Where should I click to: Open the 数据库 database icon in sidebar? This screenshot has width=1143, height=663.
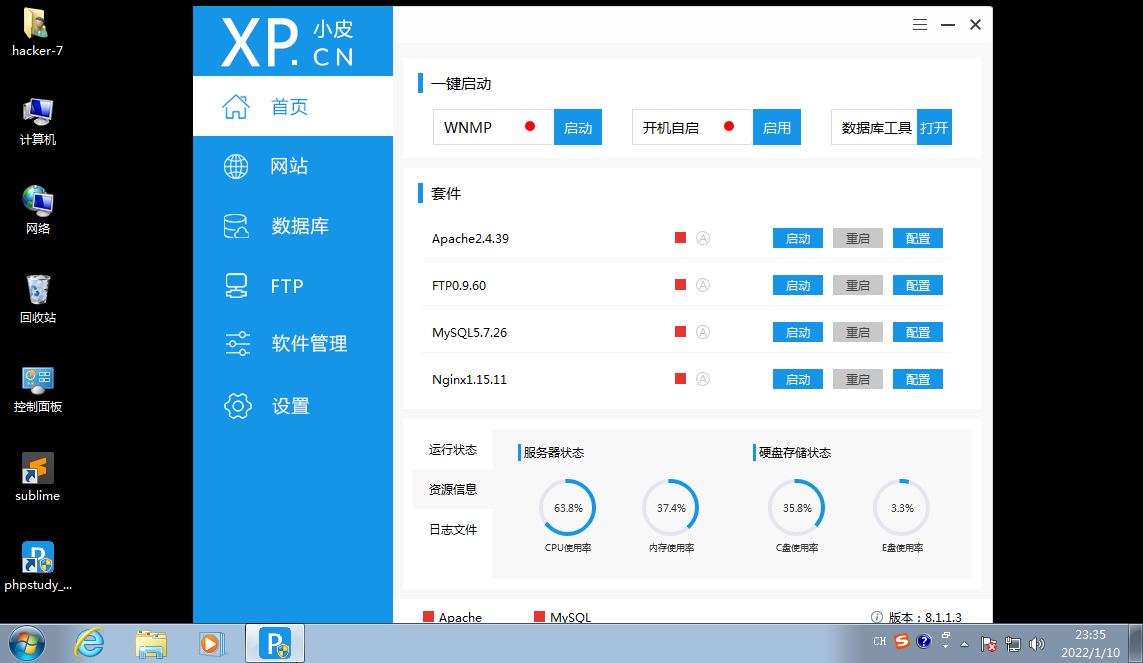[235, 226]
